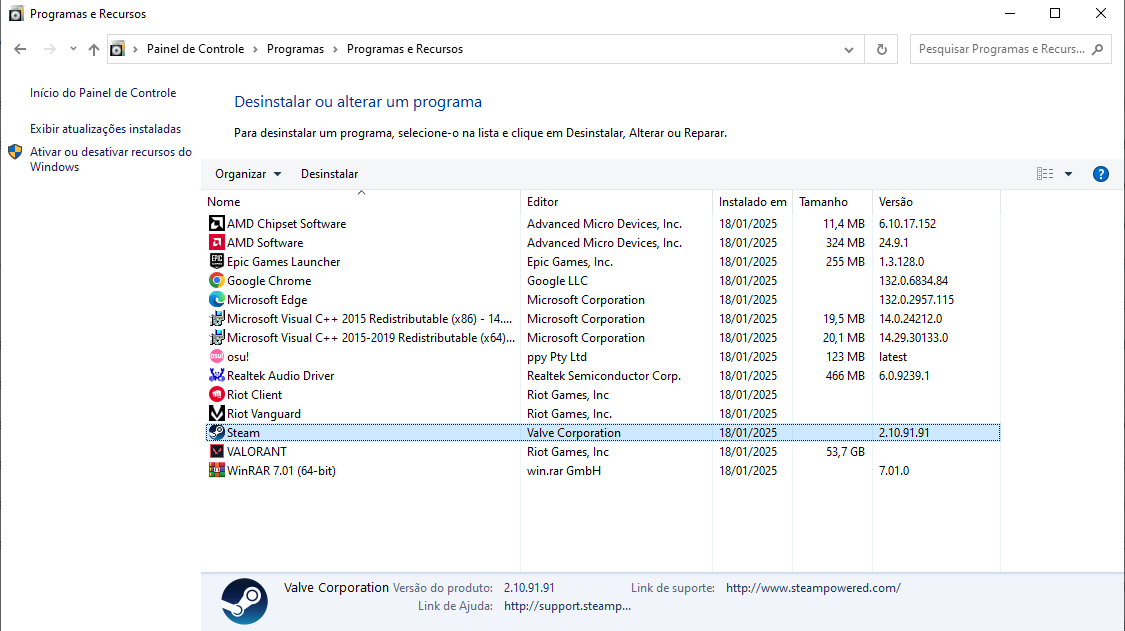The width and height of the screenshot is (1125, 631).
Task: Click the win.rar GmbH editor cell
Action: [564, 471]
